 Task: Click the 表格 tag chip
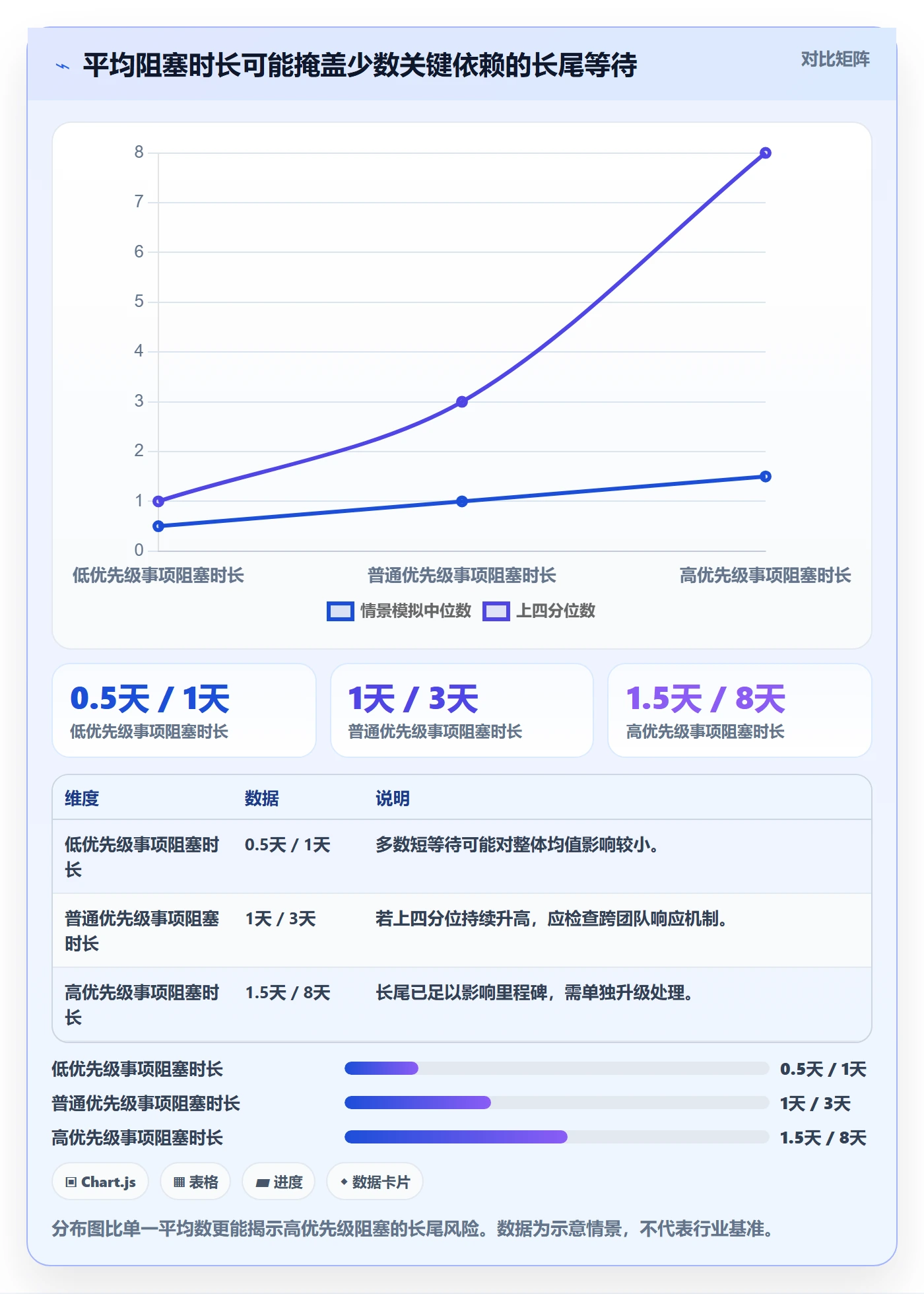click(x=195, y=1182)
